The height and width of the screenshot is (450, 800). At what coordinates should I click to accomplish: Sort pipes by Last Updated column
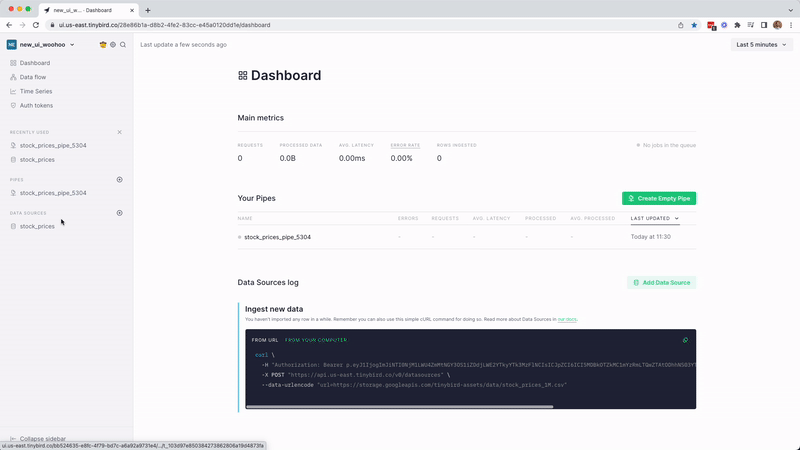coord(655,218)
